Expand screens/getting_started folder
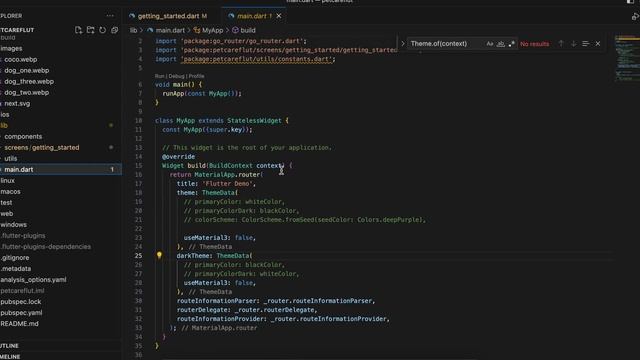Screen dimensions: 640x360 (x=42, y=147)
